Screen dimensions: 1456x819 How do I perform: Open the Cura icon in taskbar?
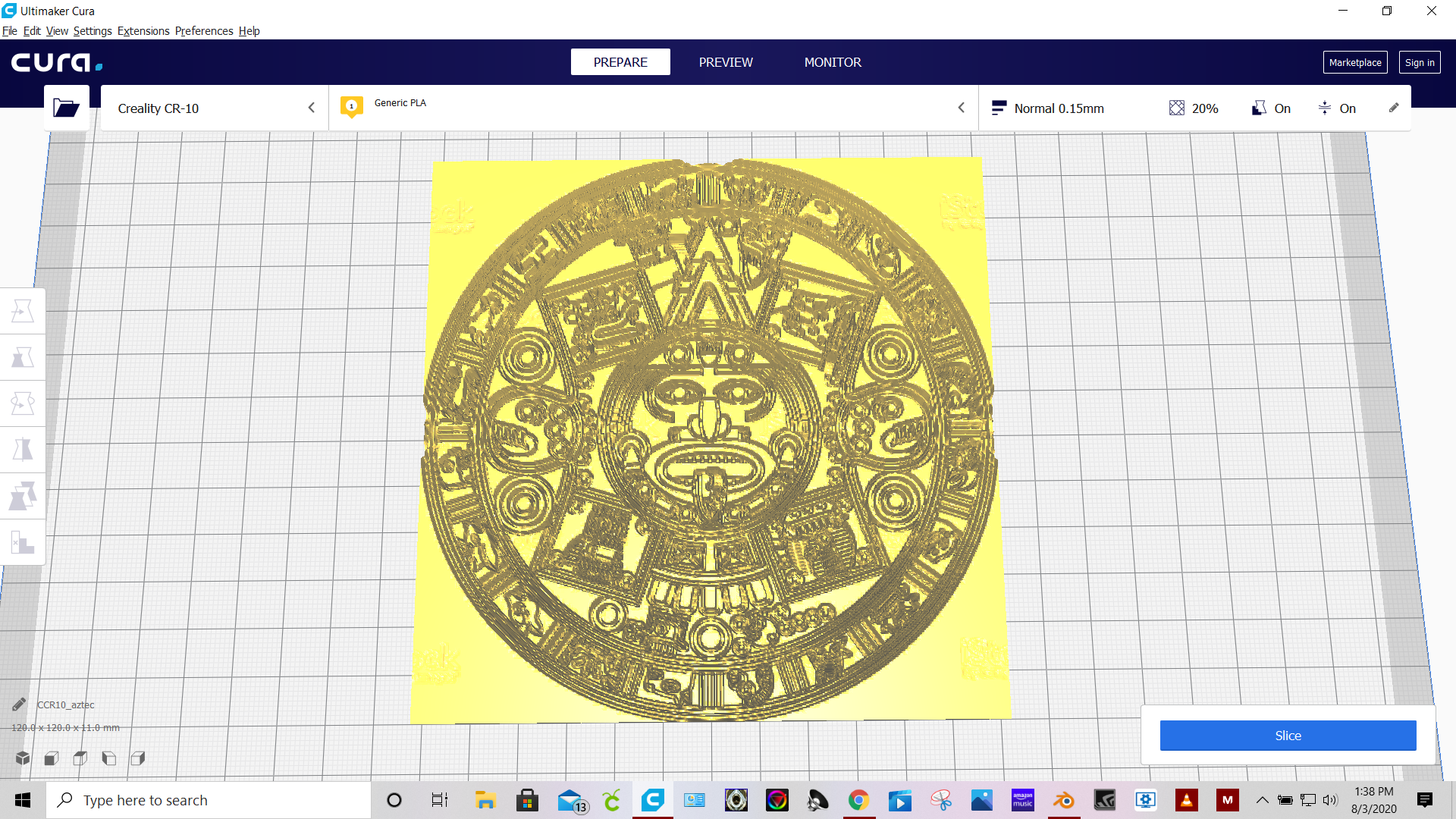coord(652,800)
